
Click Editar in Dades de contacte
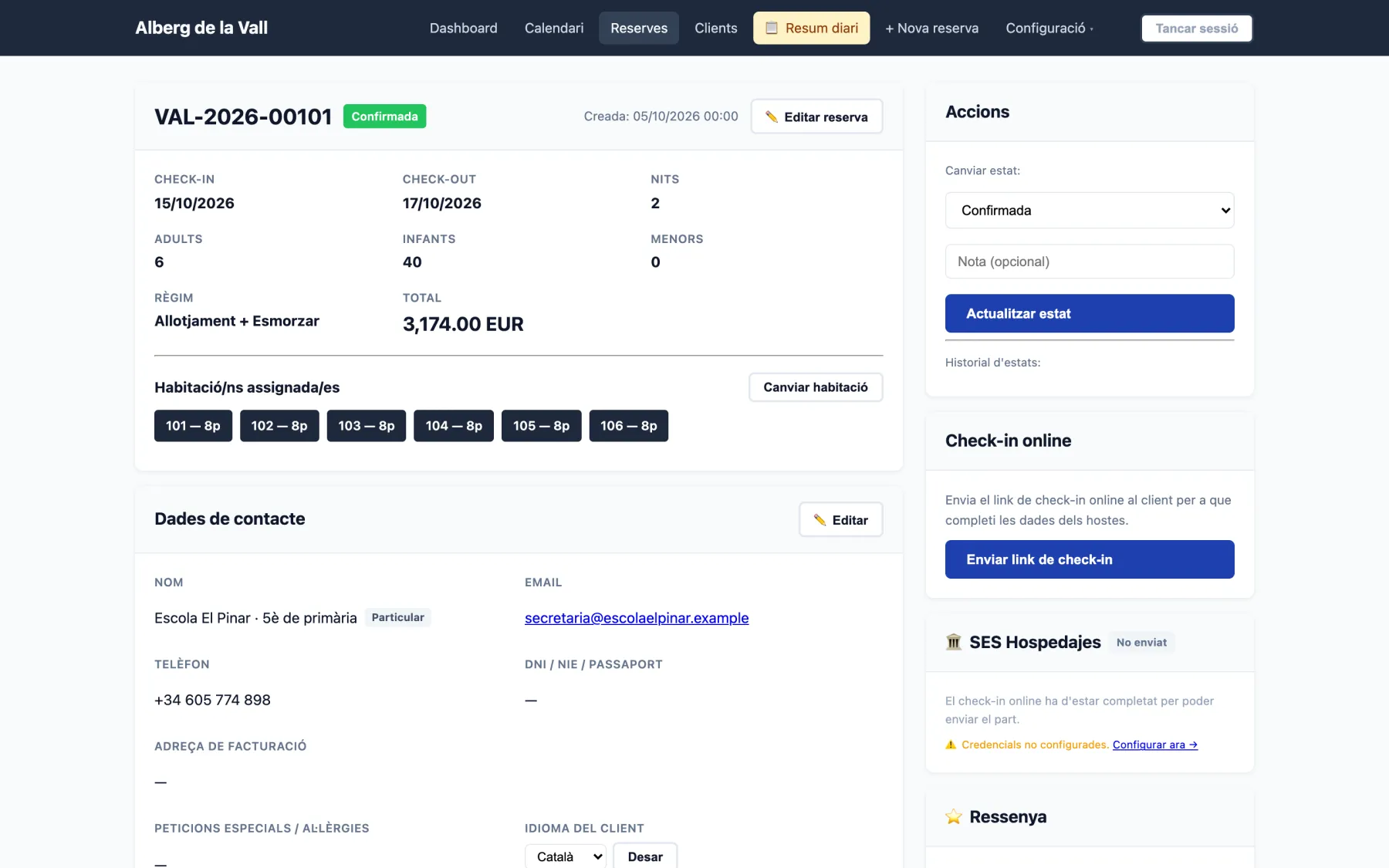pos(840,520)
